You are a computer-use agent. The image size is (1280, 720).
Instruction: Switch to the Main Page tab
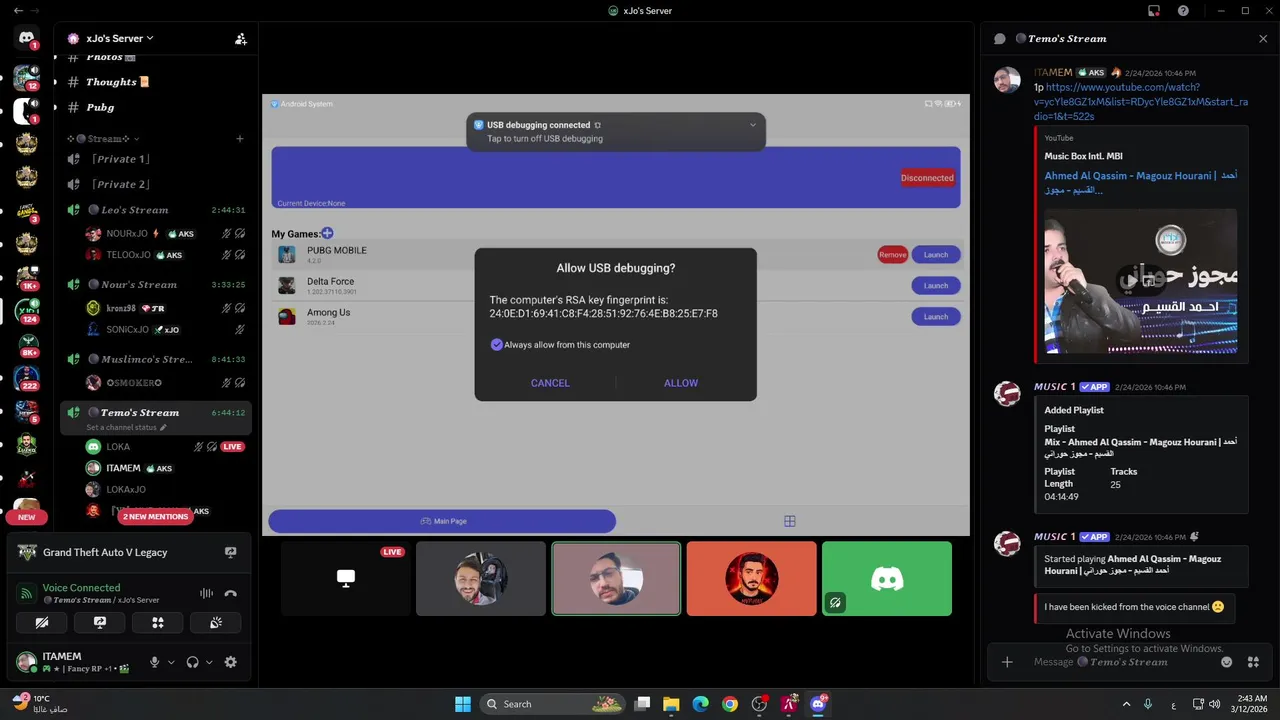click(442, 521)
